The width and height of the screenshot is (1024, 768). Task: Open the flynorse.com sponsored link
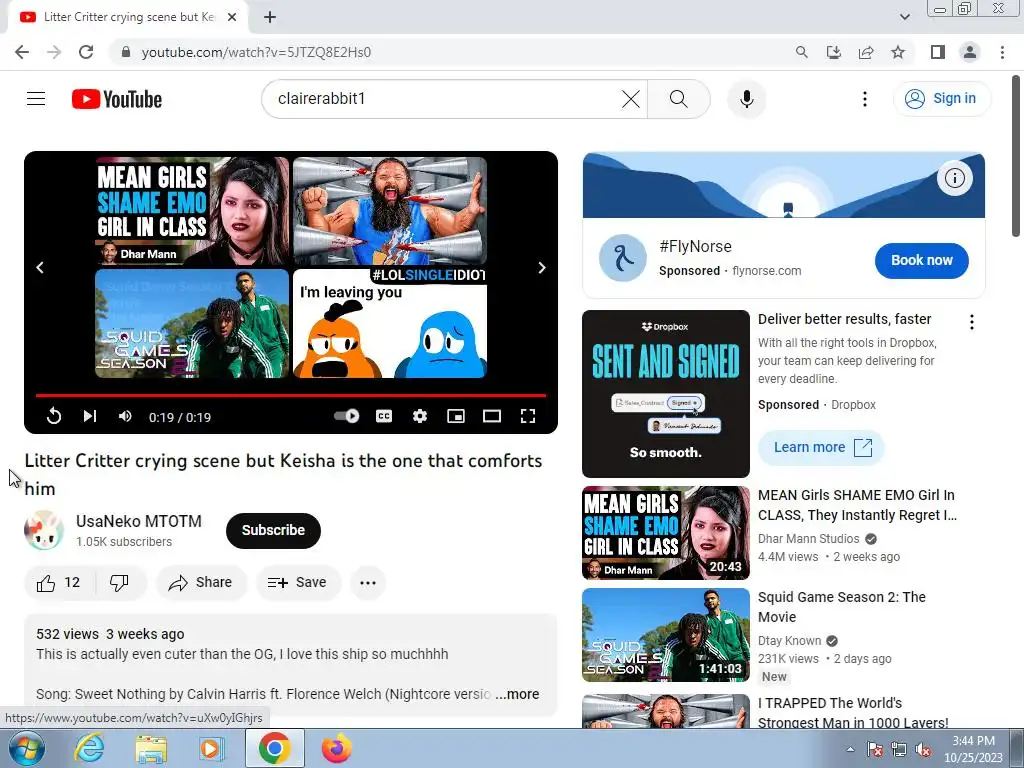tap(766, 270)
